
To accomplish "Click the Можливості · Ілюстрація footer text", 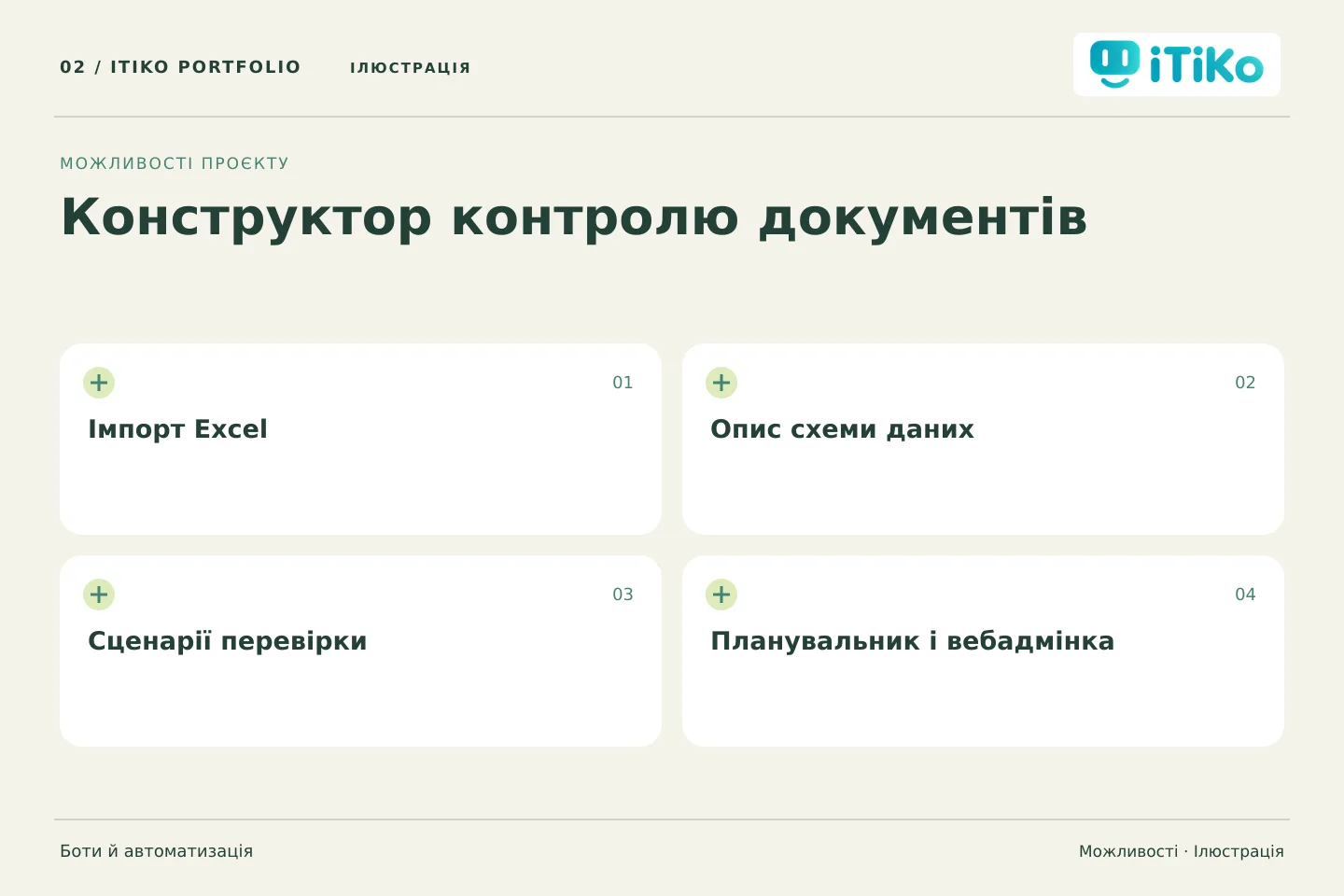I will pos(1181,851).
